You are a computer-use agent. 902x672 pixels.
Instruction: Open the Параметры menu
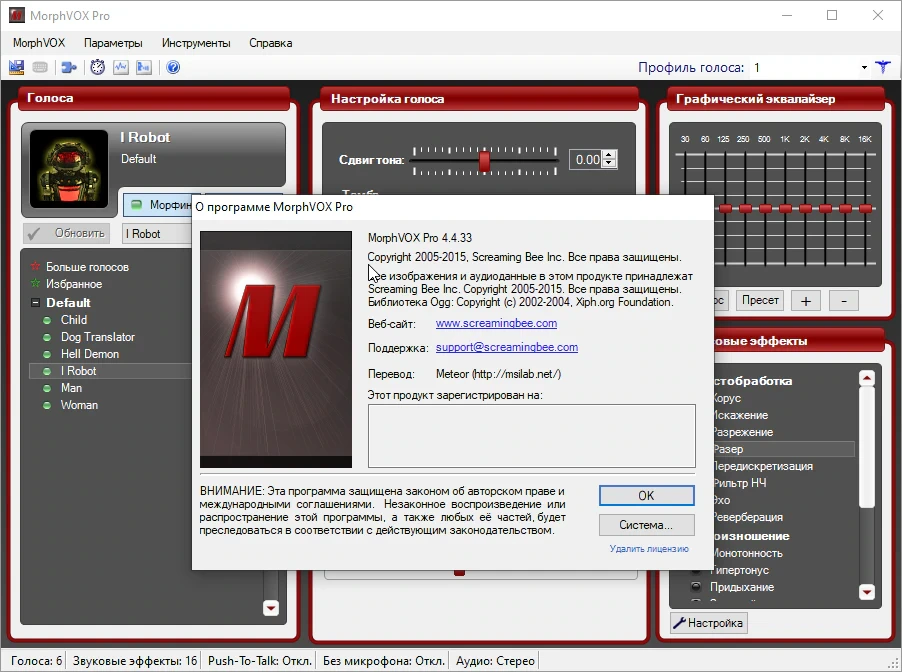tap(113, 43)
